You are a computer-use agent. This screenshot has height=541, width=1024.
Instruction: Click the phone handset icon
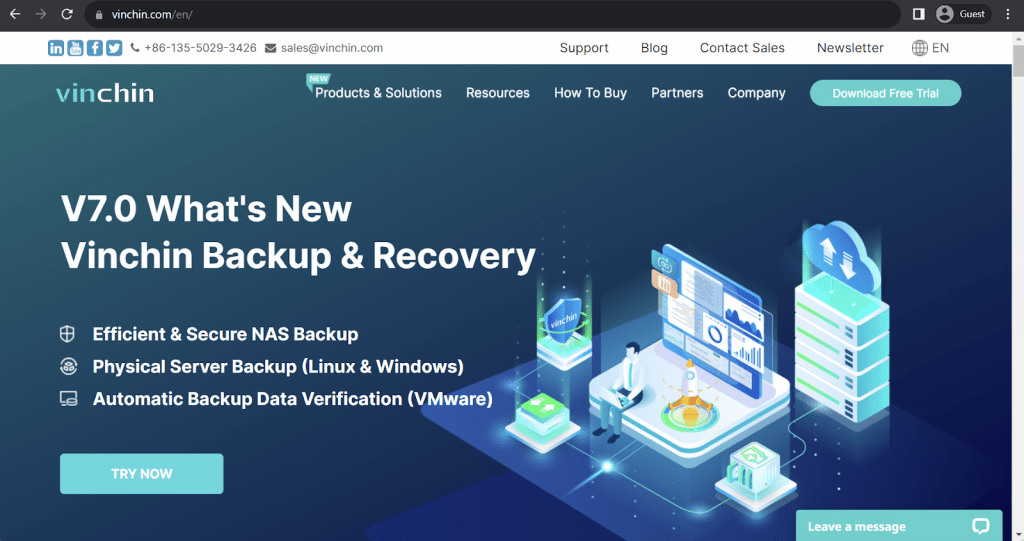(x=135, y=48)
